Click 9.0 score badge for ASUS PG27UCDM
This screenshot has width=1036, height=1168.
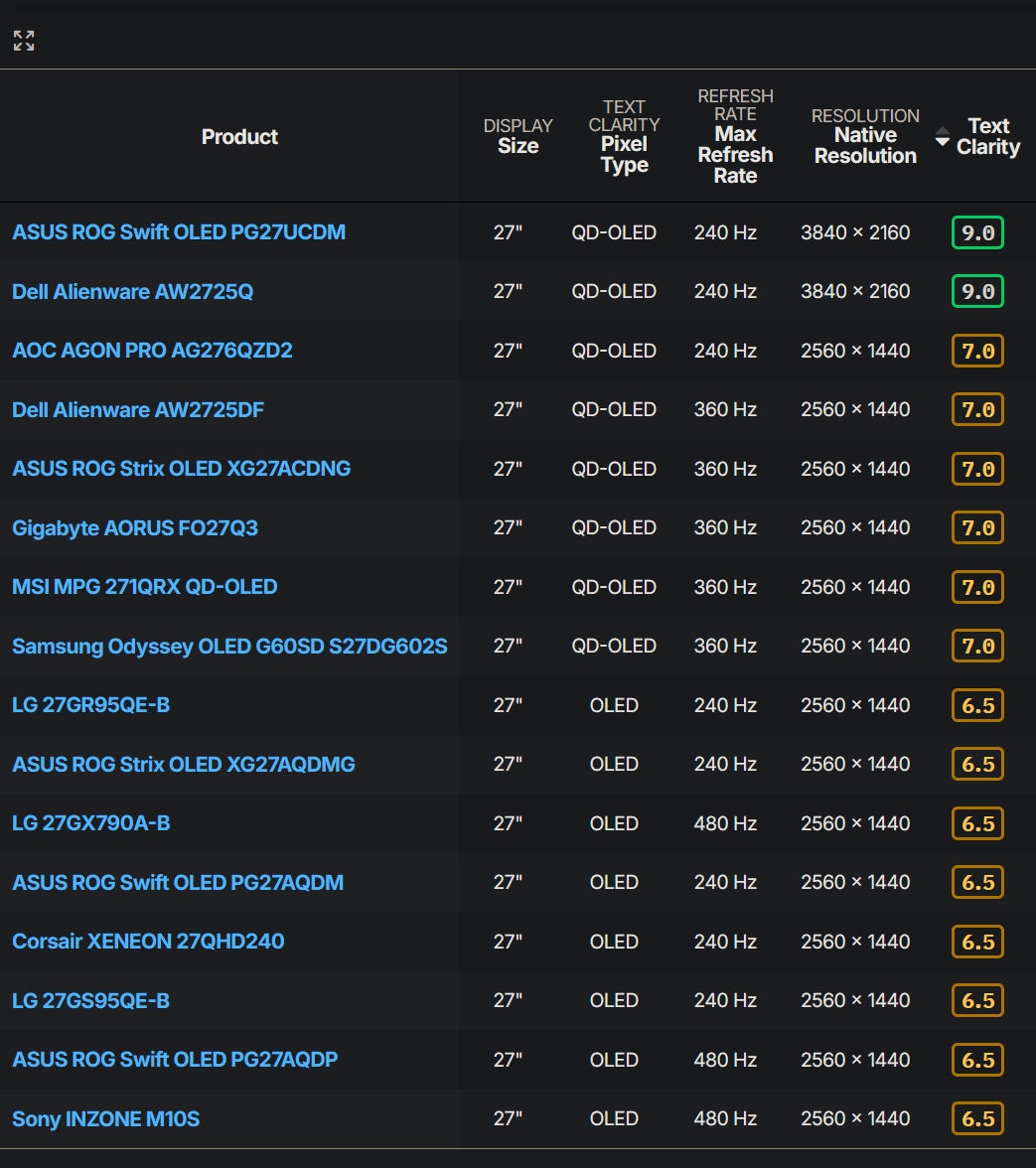[x=978, y=232]
